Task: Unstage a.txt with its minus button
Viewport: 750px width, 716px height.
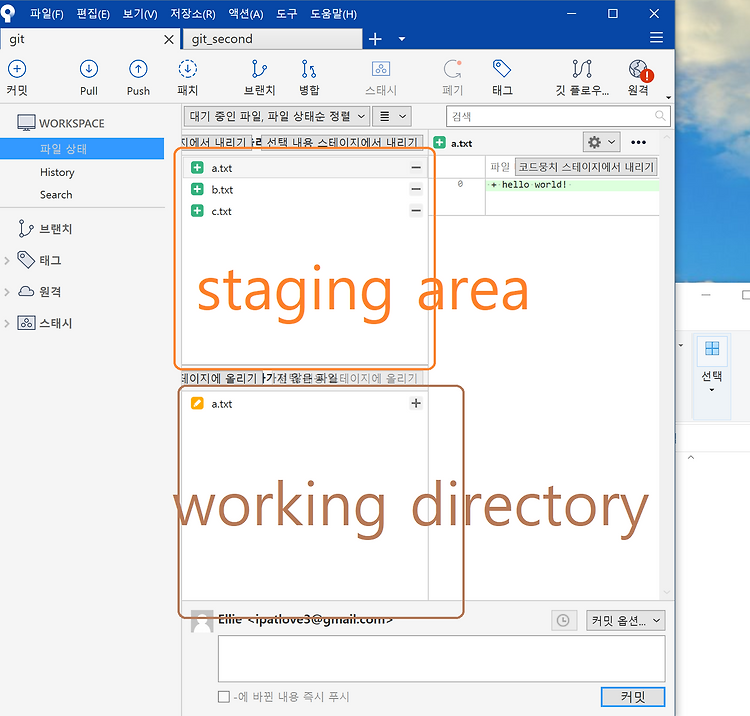Action: tap(416, 168)
